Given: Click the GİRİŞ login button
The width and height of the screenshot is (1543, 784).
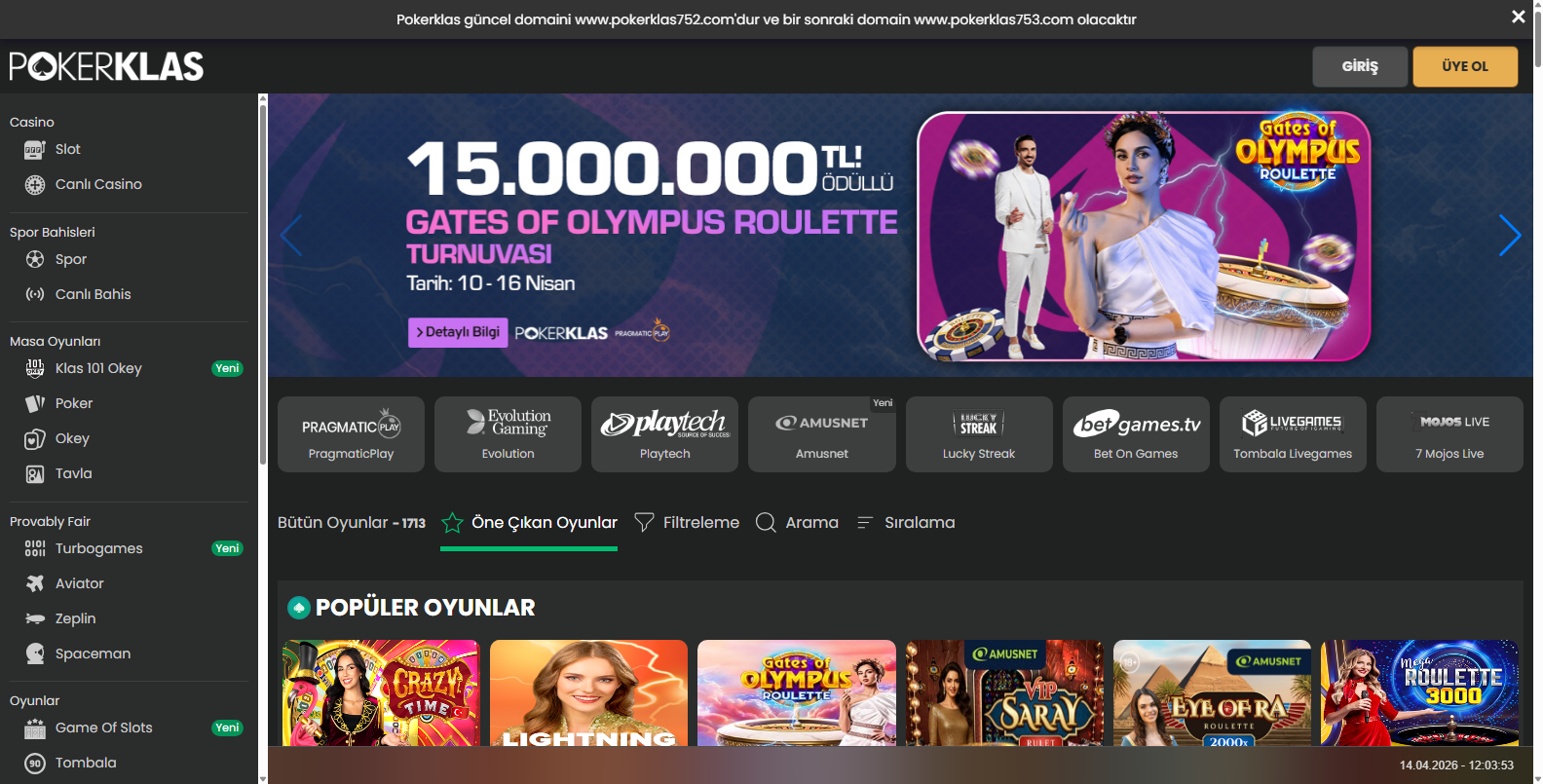Looking at the screenshot, I should [1360, 66].
